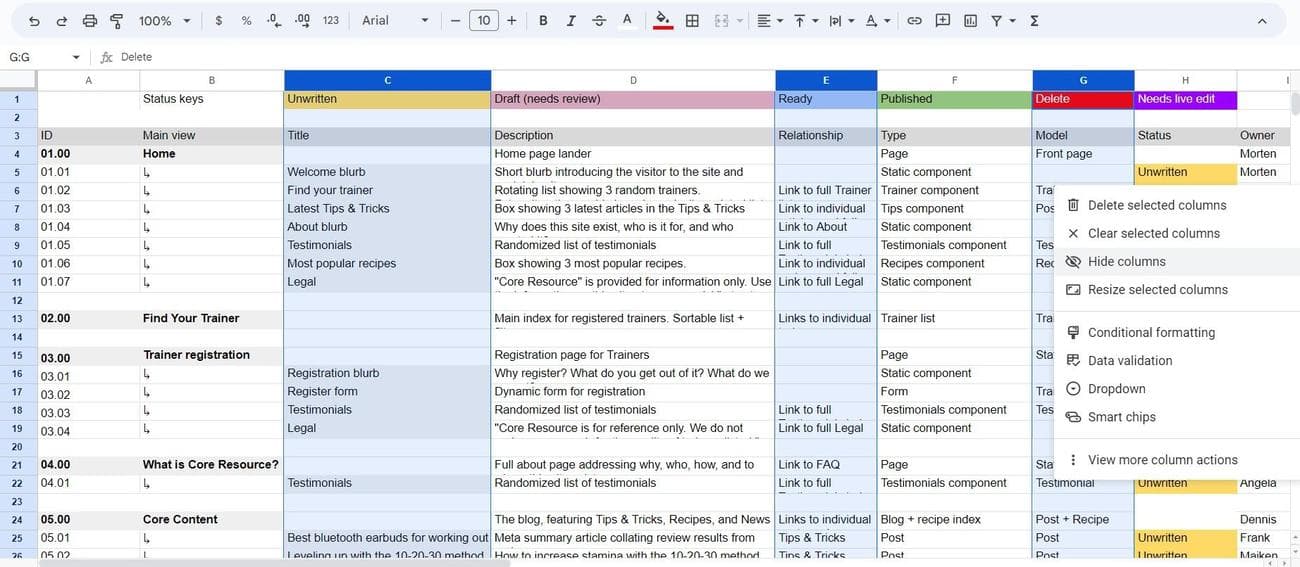This screenshot has height=567, width=1300.
Task: Click the font size input field
Action: [x=484, y=21]
